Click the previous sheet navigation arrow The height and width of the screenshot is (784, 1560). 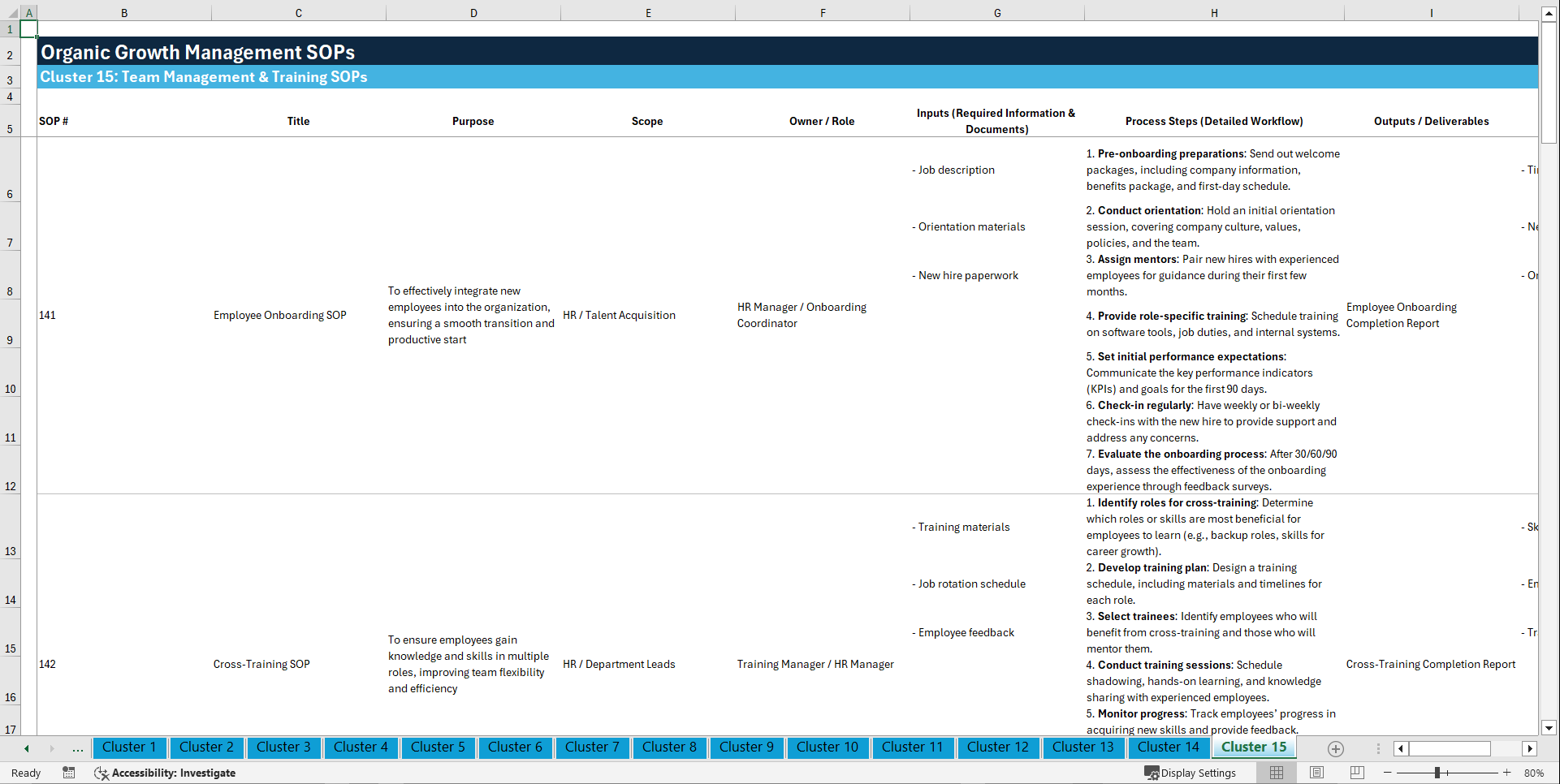[x=25, y=748]
